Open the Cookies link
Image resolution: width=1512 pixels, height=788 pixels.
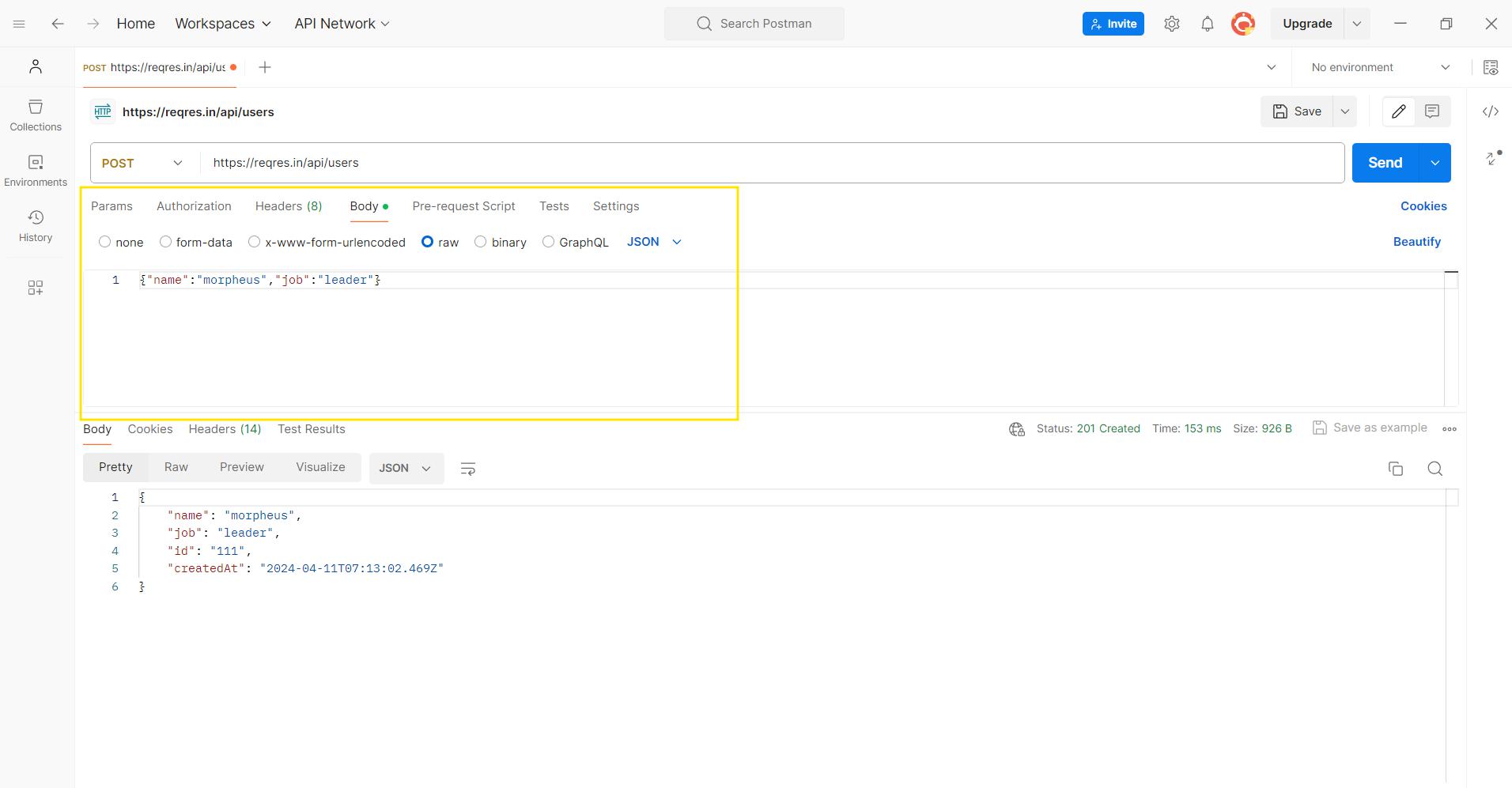pyautogui.click(x=1423, y=206)
